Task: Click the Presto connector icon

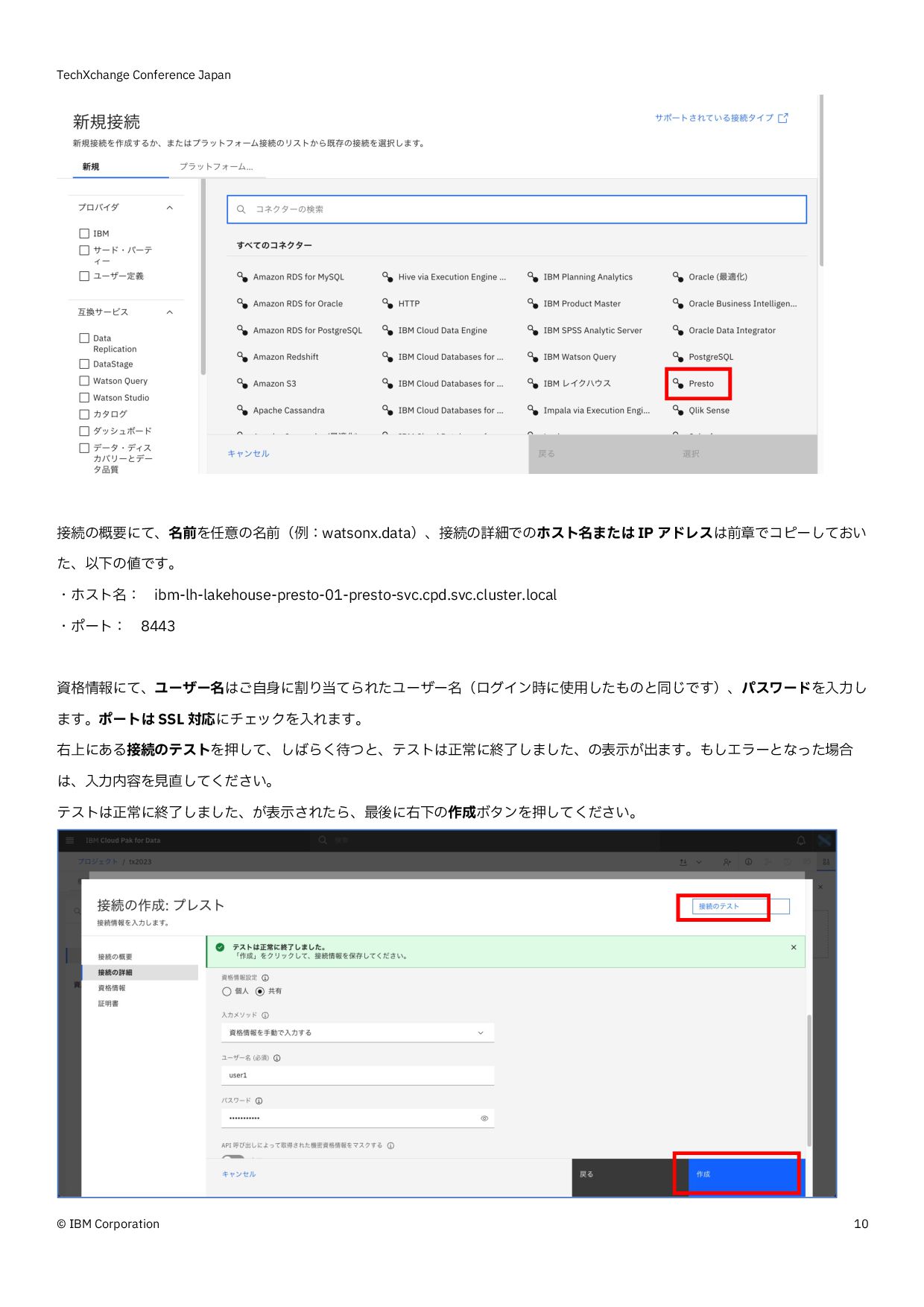Action: click(x=678, y=383)
